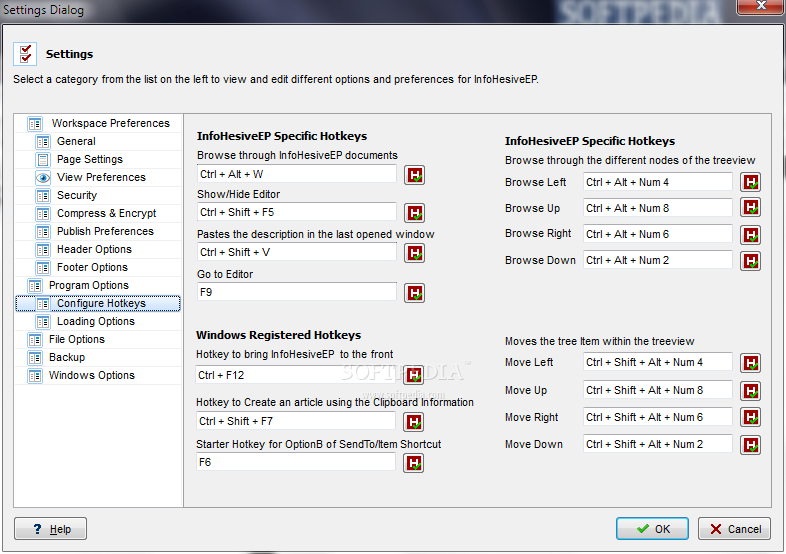Click the Settings checklist icon in header

25,54
